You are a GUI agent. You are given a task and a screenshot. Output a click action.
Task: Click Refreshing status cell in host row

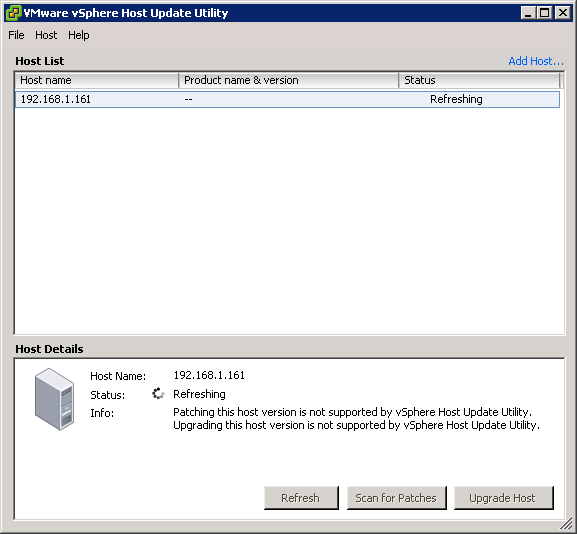coord(456,99)
